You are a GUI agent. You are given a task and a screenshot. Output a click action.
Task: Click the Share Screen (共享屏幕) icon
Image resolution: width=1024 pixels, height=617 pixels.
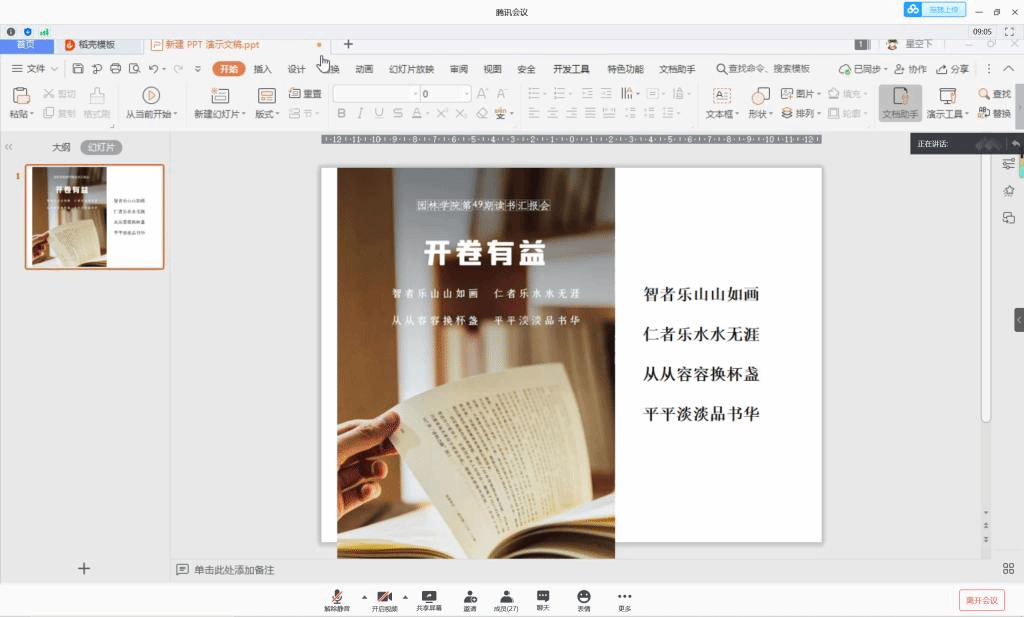tap(429, 597)
